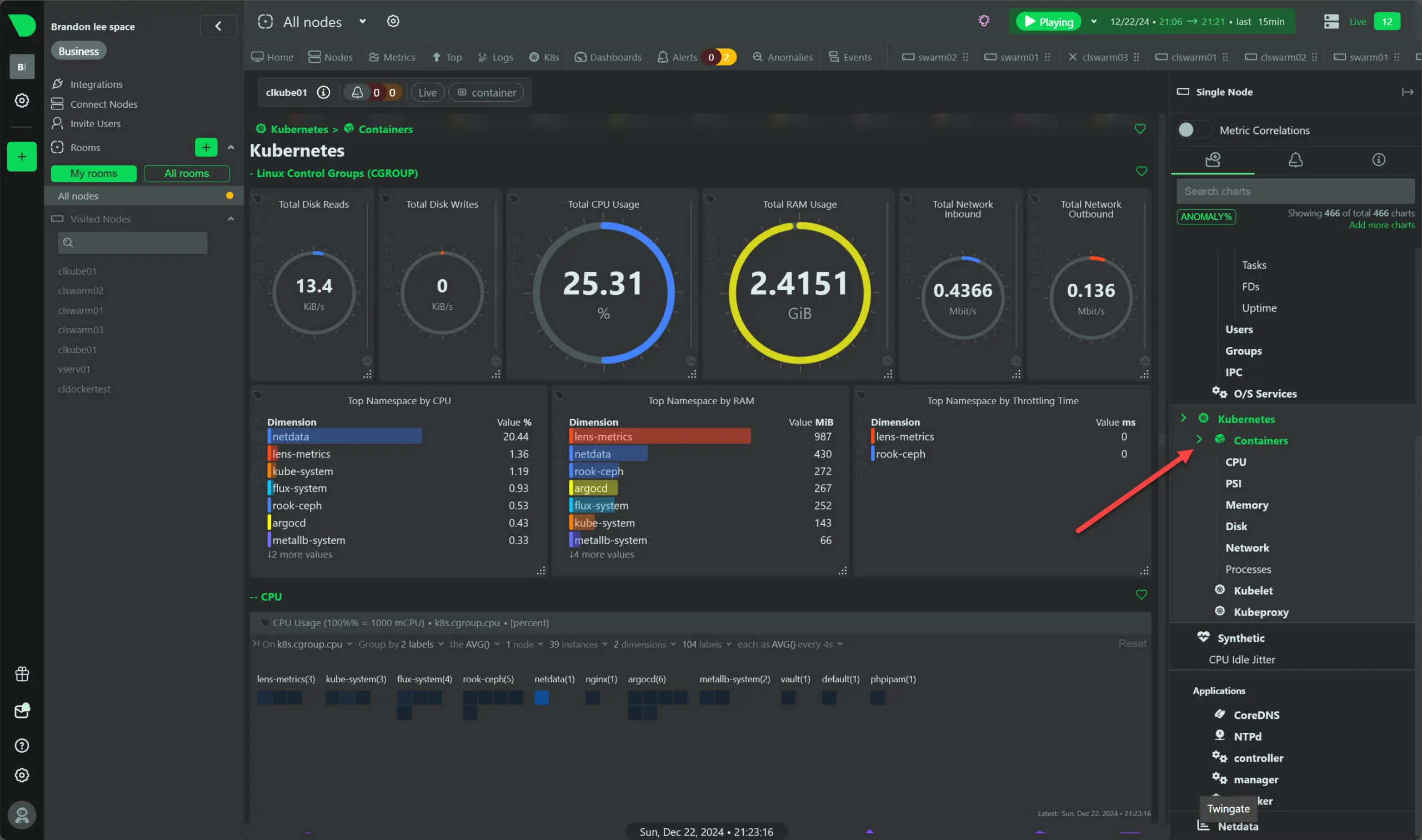Click the alerts bell icon in right panel

[1295, 160]
